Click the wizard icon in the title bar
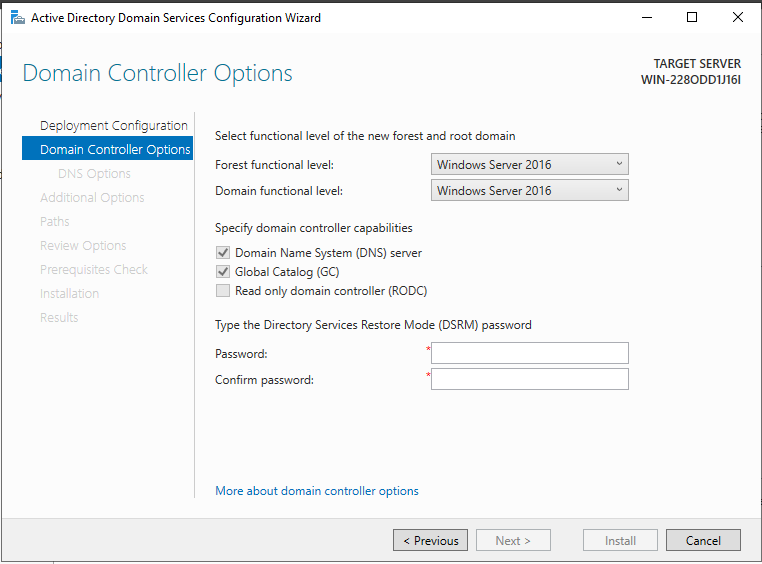The height and width of the screenshot is (564, 762). coord(17,18)
